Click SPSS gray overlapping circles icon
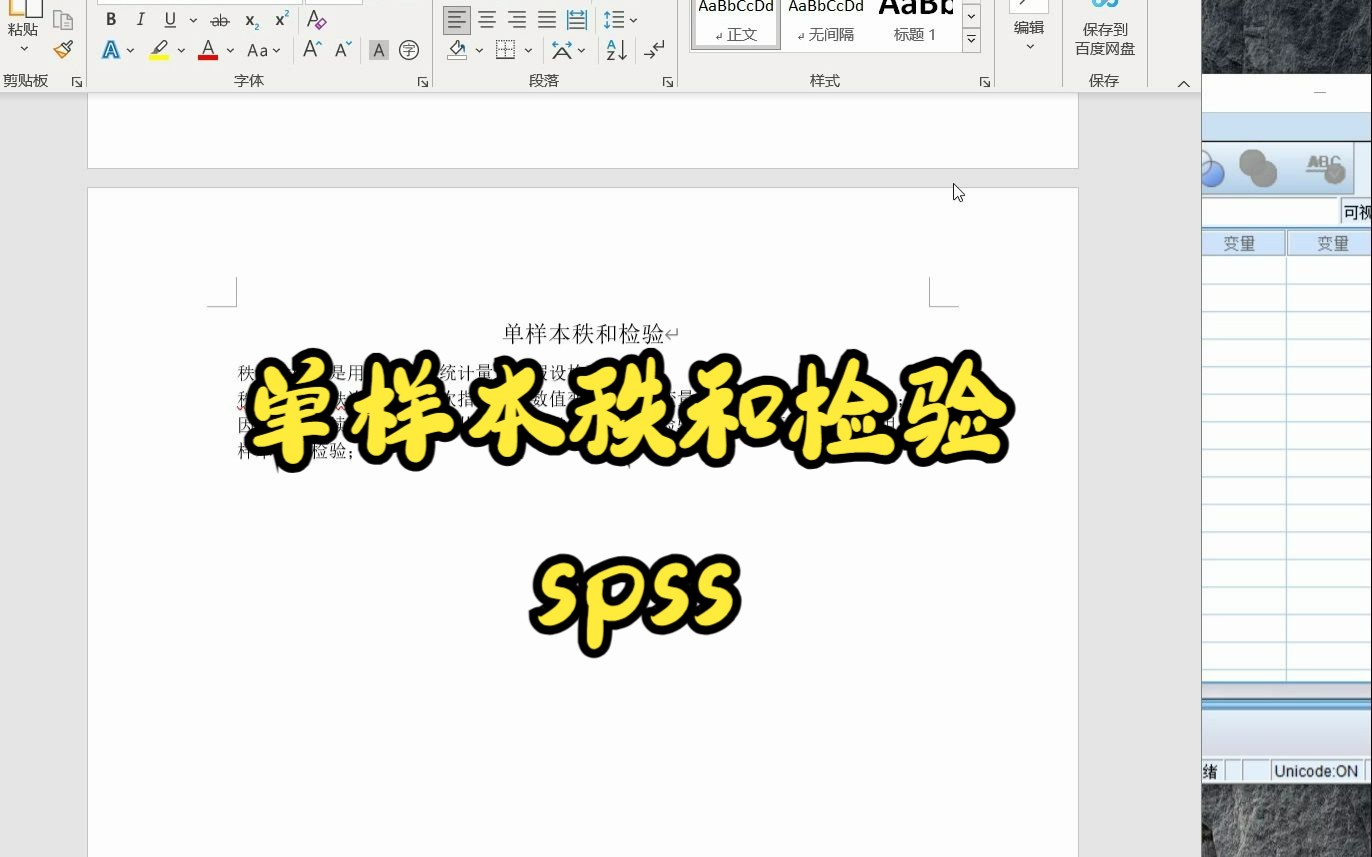 coord(1257,168)
